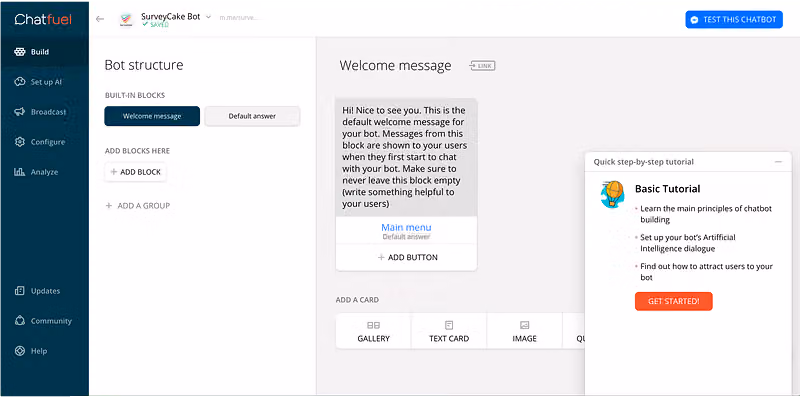The width and height of the screenshot is (800, 397).
Task: Open Configure menu item
Action: pyautogui.click(x=44, y=142)
